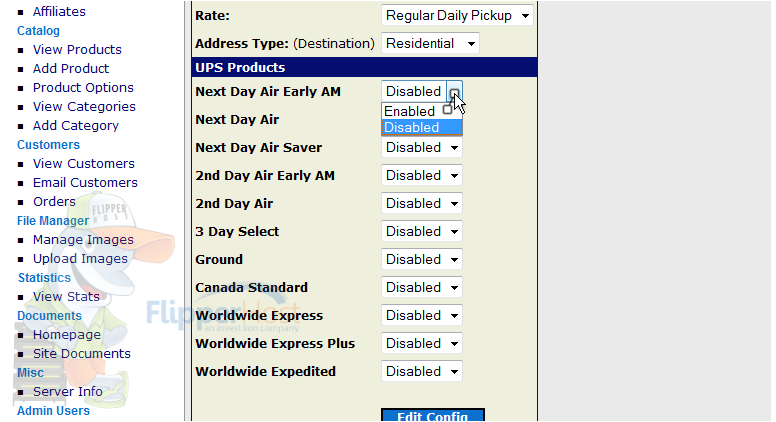Go to Orders page
The height and width of the screenshot is (422, 776).
tap(54, 201)
